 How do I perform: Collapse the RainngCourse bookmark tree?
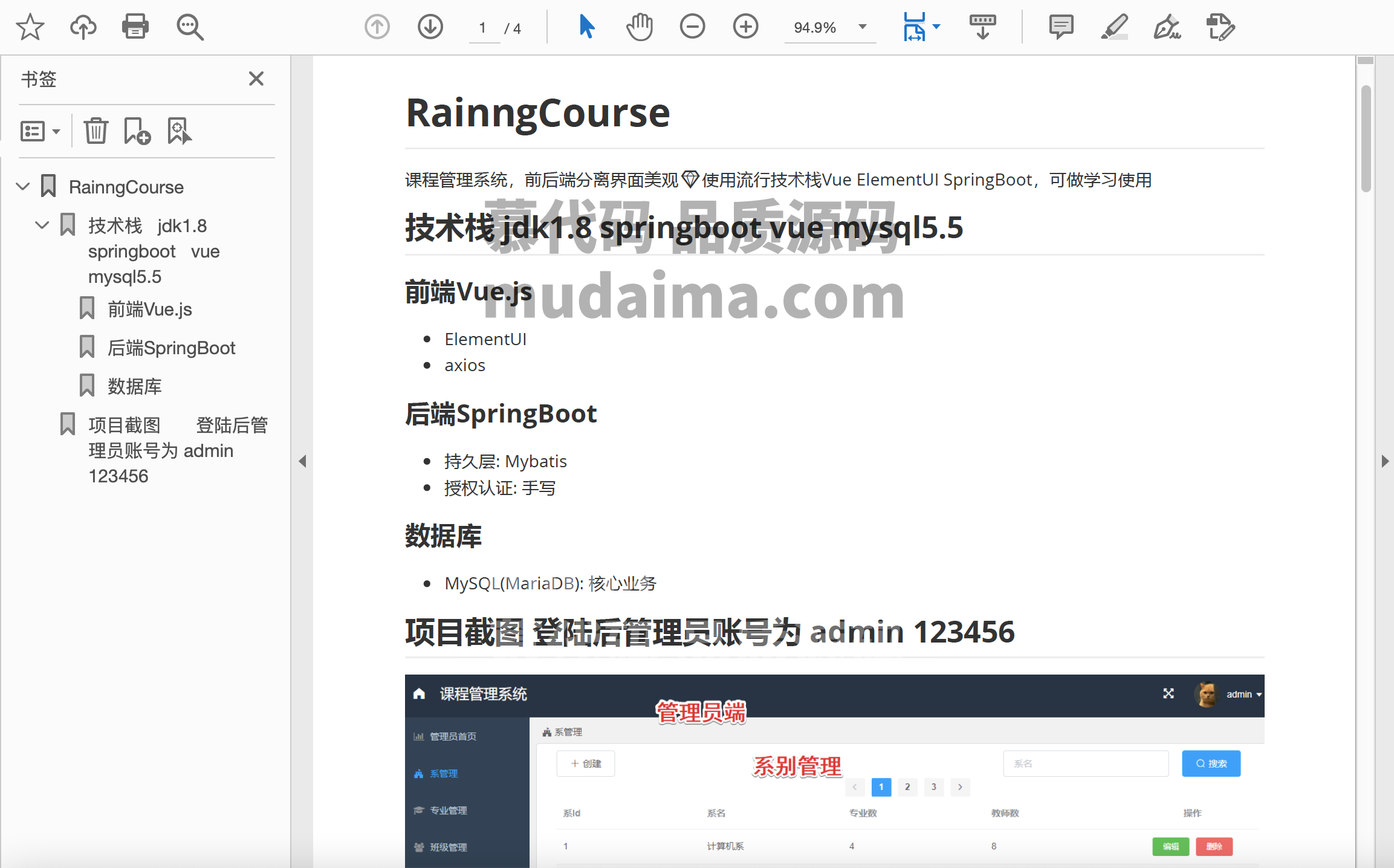tap(23, 186)
